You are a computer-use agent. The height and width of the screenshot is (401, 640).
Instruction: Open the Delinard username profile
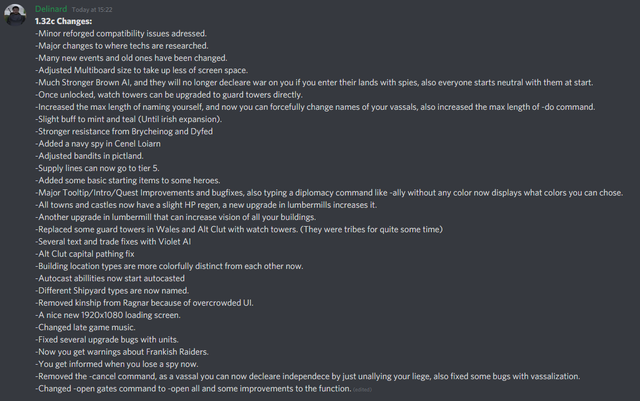tap(51, 9)
